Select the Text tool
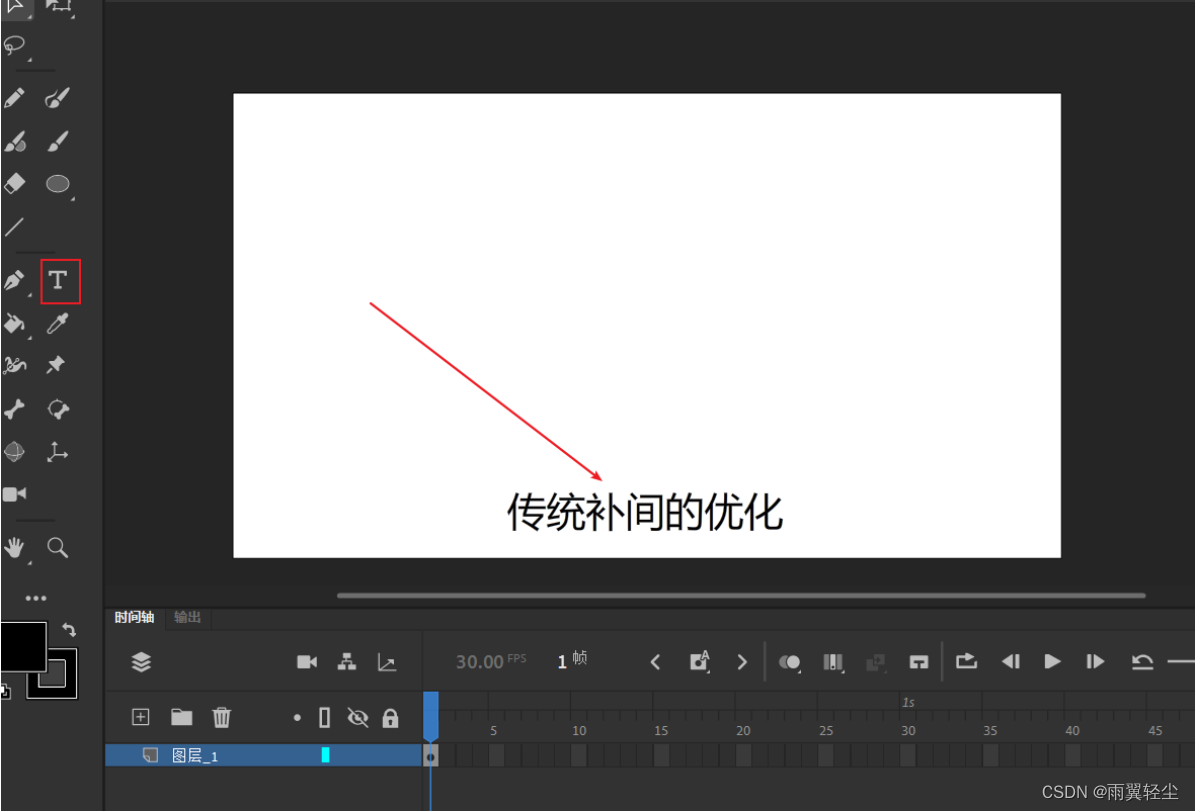Viewport: 1195px width, 811px height. click(58, 281)
